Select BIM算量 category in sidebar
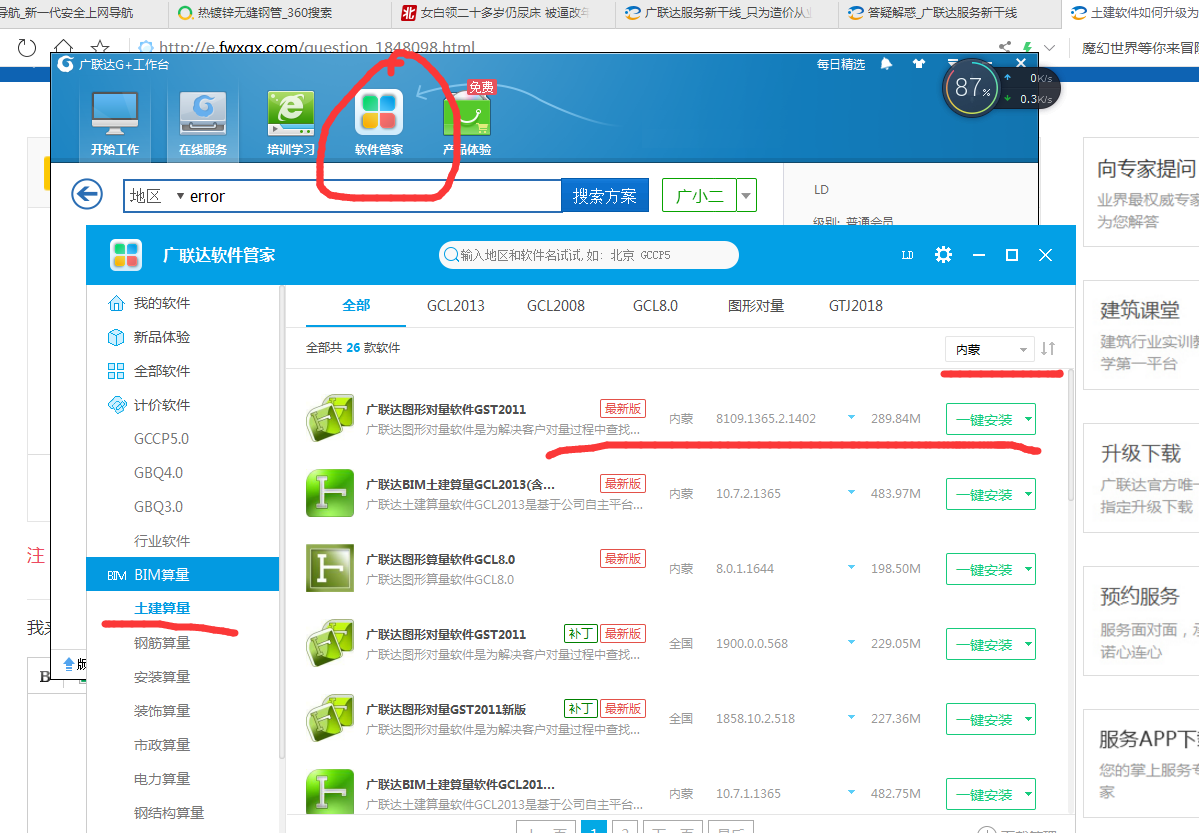The image size is (1199, 833). 183,574
